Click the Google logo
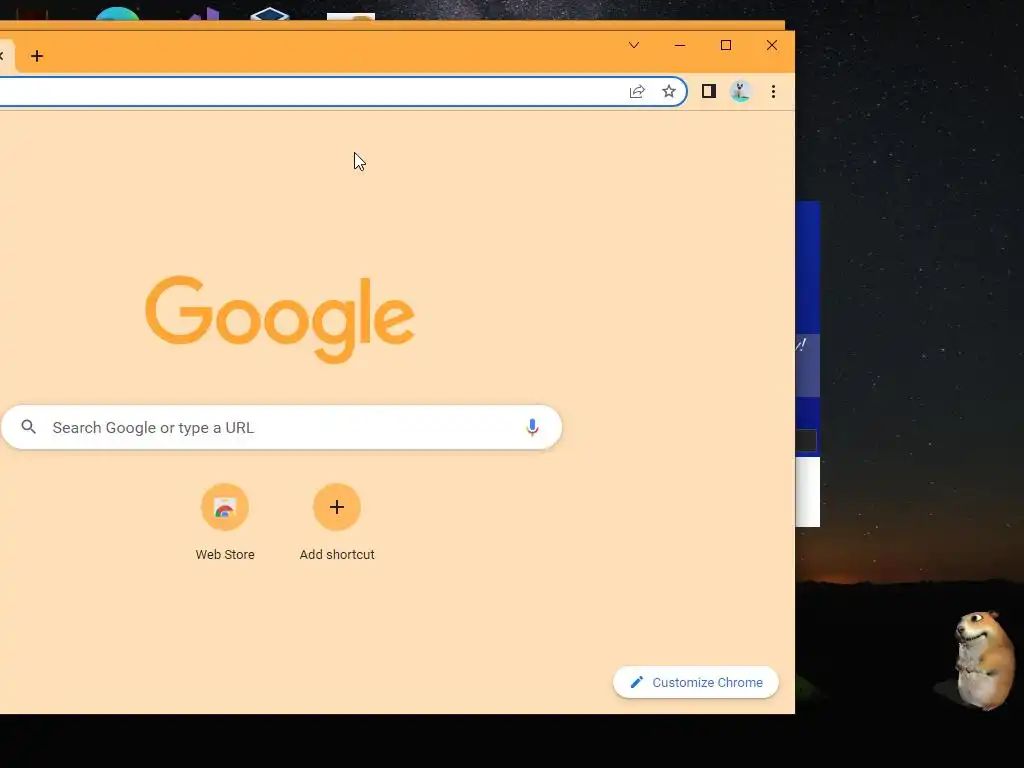 pos(280,319)
